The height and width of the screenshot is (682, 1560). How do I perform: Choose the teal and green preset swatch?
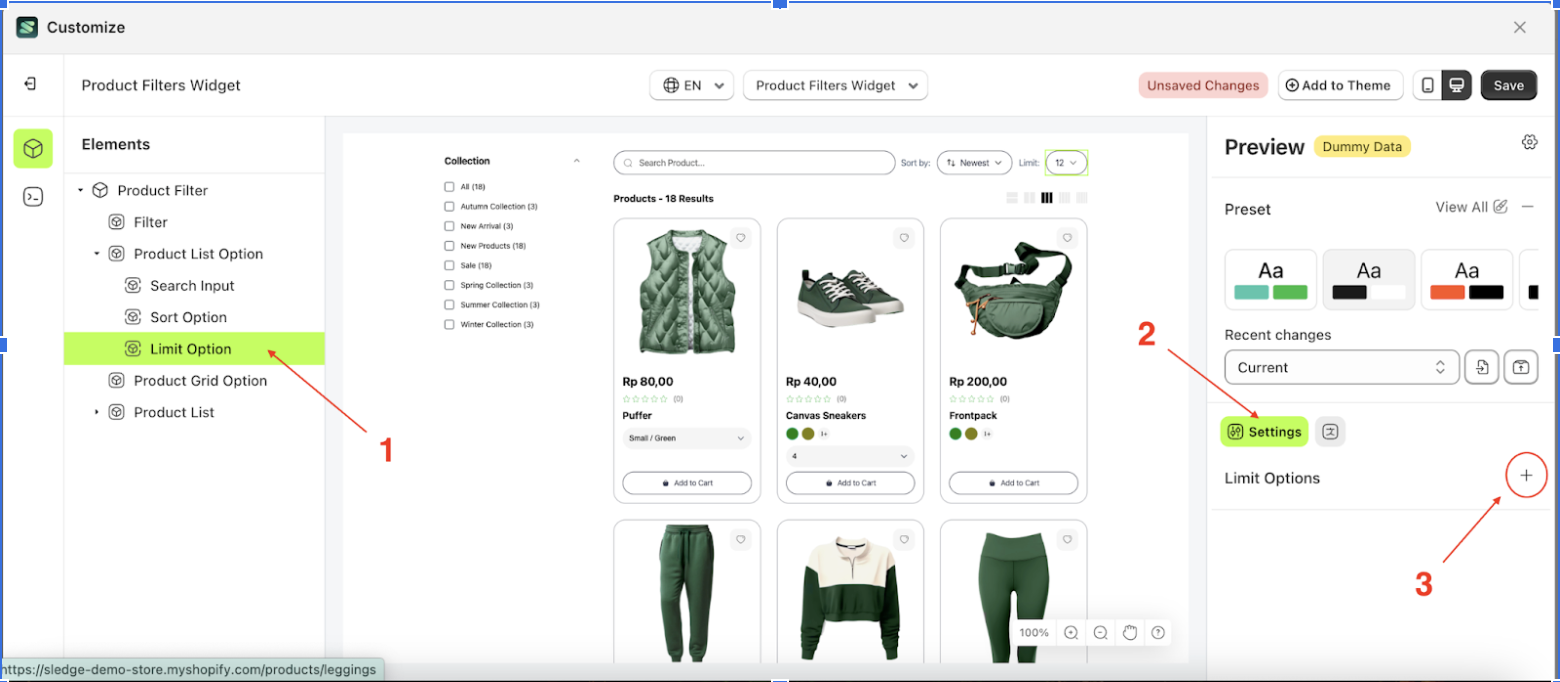pos(1270,279)
